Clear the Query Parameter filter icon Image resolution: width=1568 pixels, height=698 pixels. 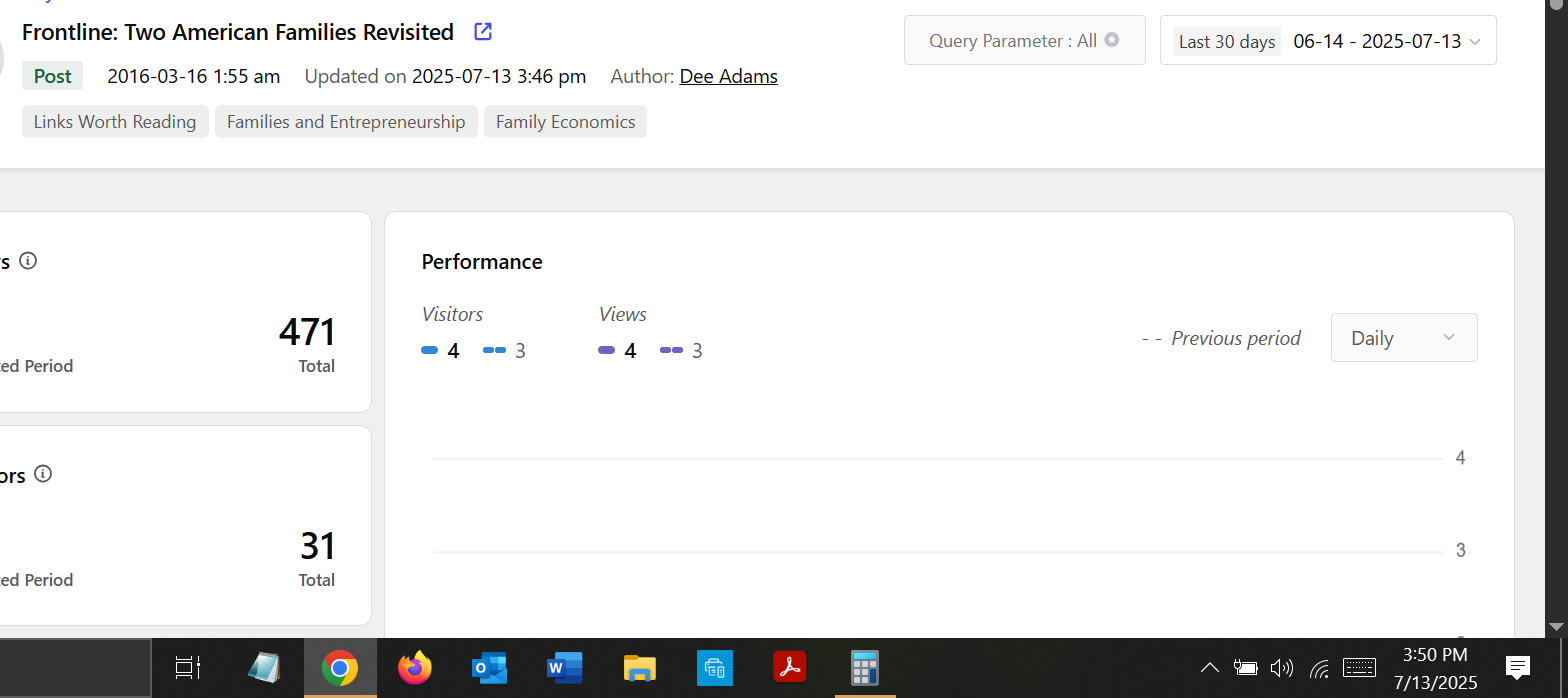tap(1112, 41)
